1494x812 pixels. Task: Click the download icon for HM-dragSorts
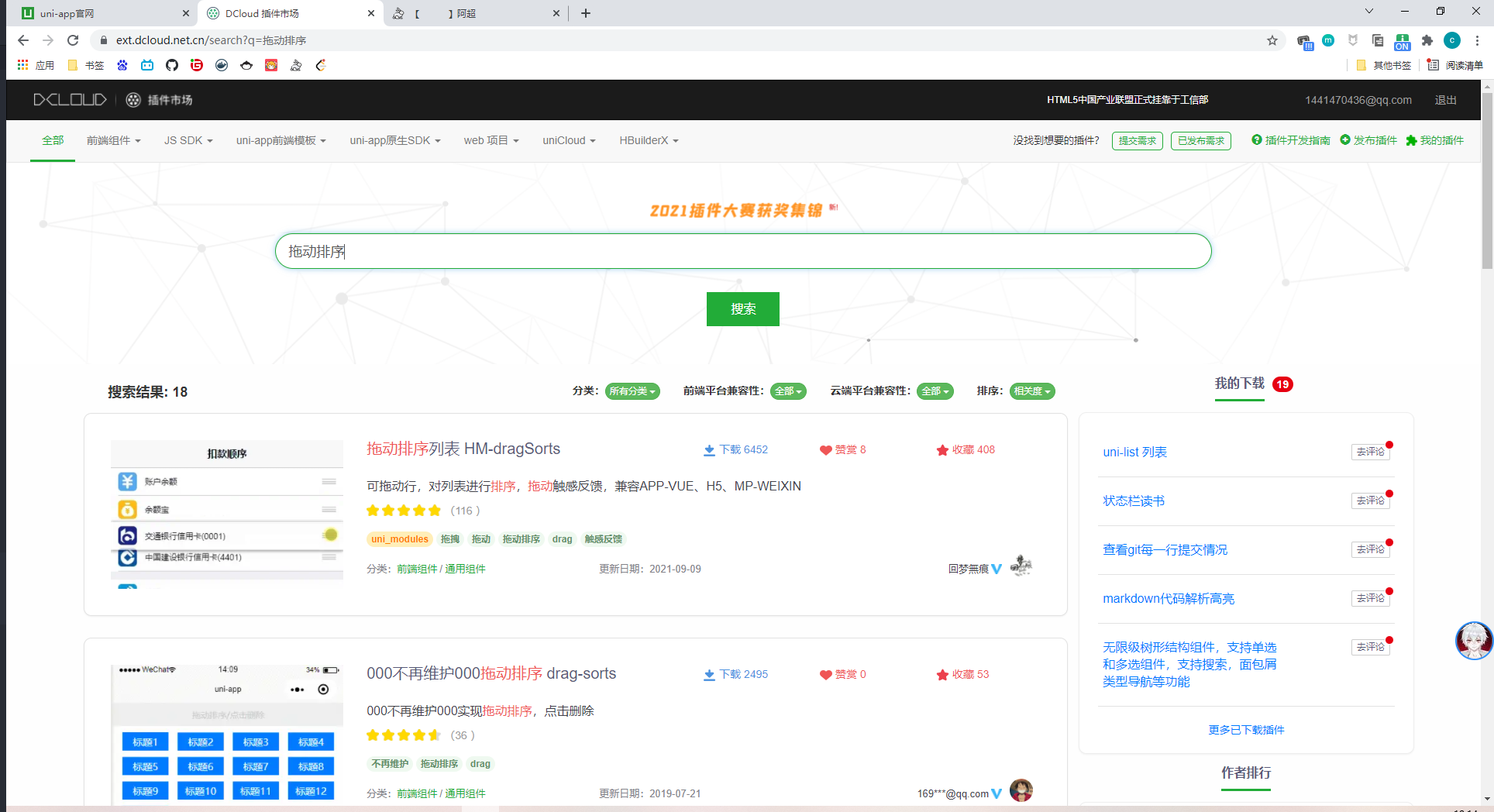click(x=708, y=450)
